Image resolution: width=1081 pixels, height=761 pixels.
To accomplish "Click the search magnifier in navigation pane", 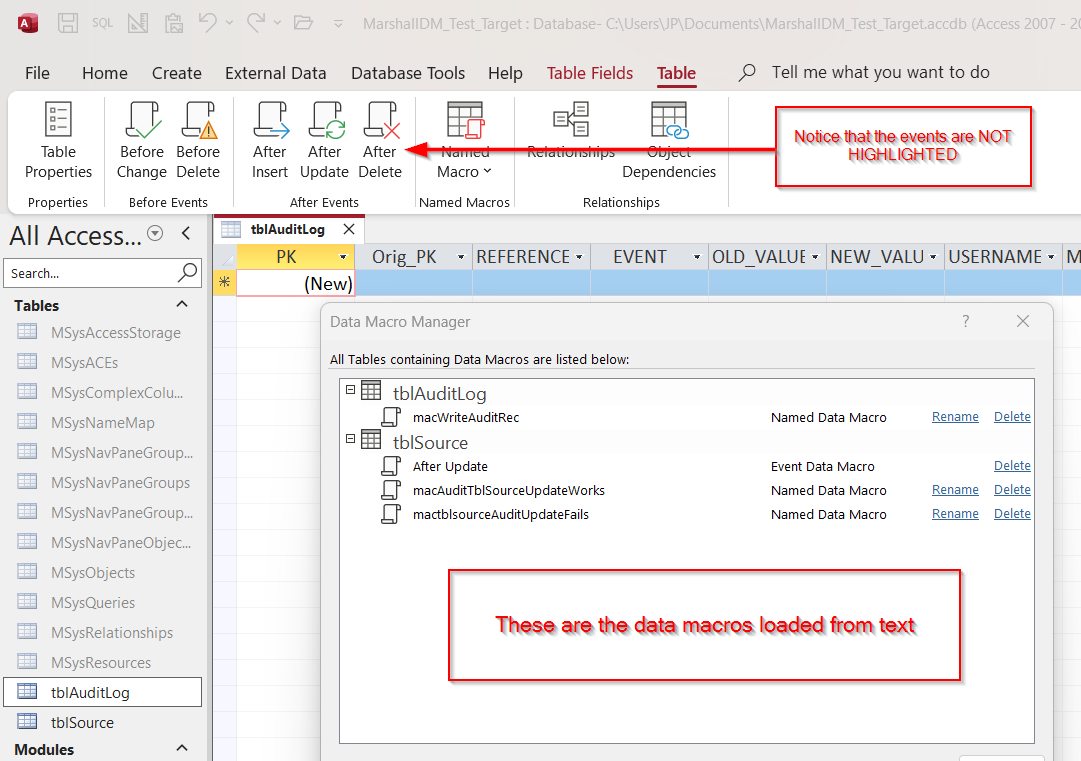I will (x=188, y=273).
